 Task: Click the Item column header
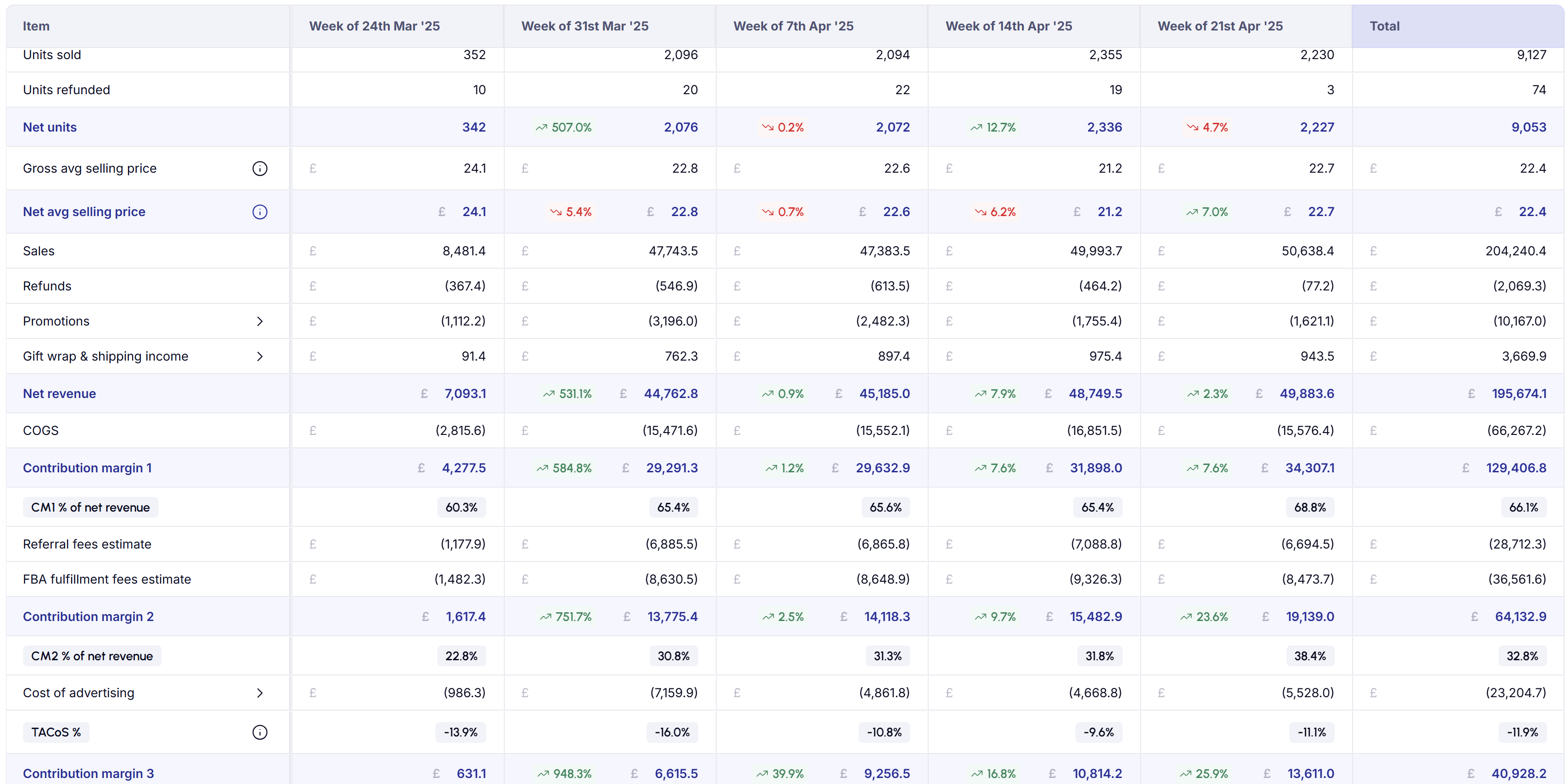click(36, 26)
